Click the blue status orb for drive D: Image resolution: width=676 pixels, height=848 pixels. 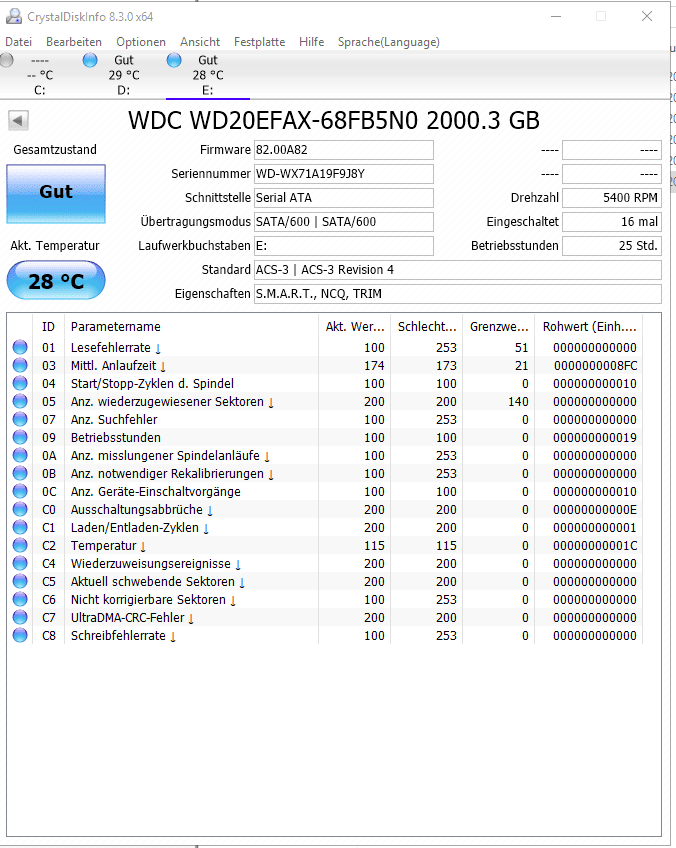coord(90,60)
